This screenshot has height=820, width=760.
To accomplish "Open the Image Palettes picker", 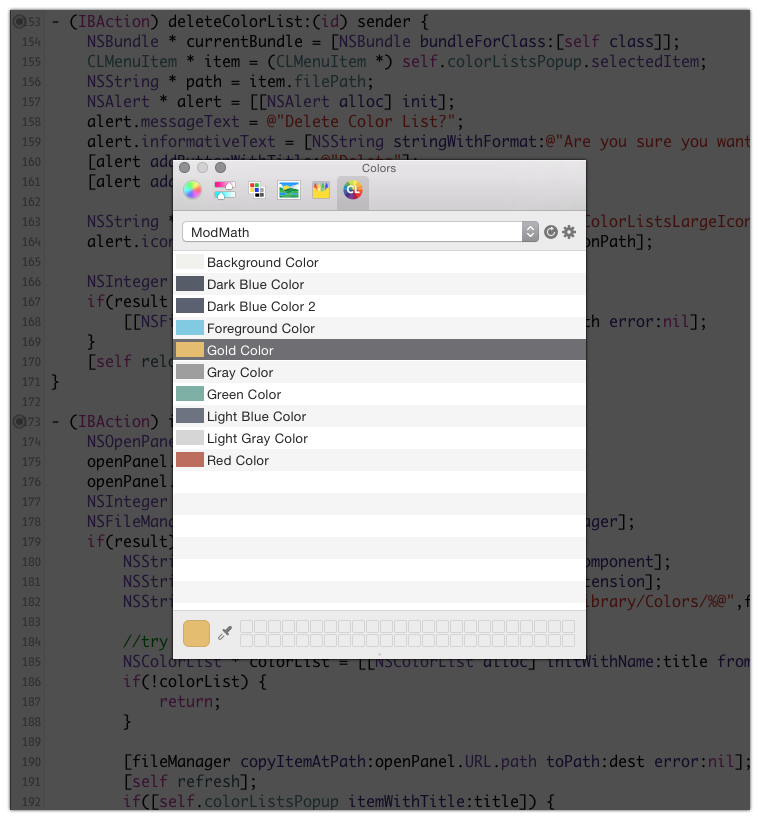I will pos(289,190).
